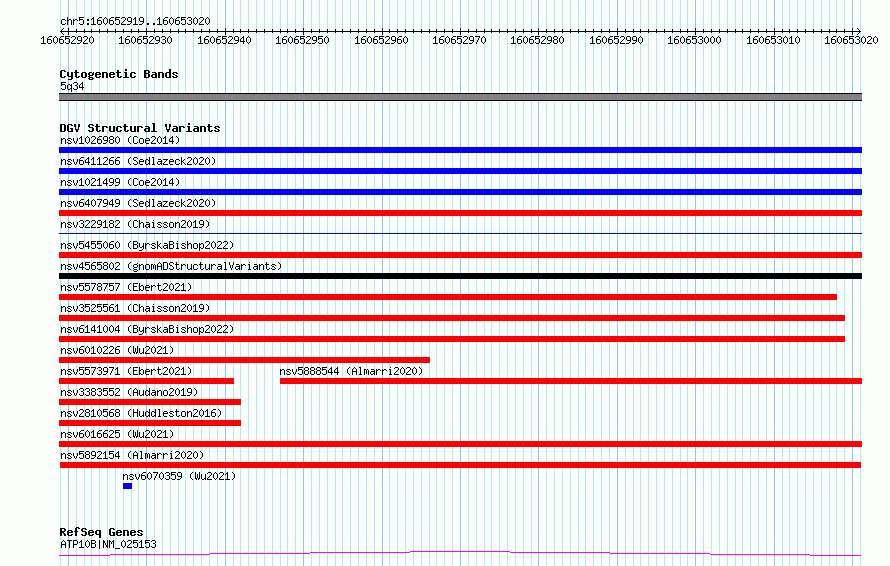
Task: Select the black gnomAD nsv4565802 variant bar
Action: point(460,276)
